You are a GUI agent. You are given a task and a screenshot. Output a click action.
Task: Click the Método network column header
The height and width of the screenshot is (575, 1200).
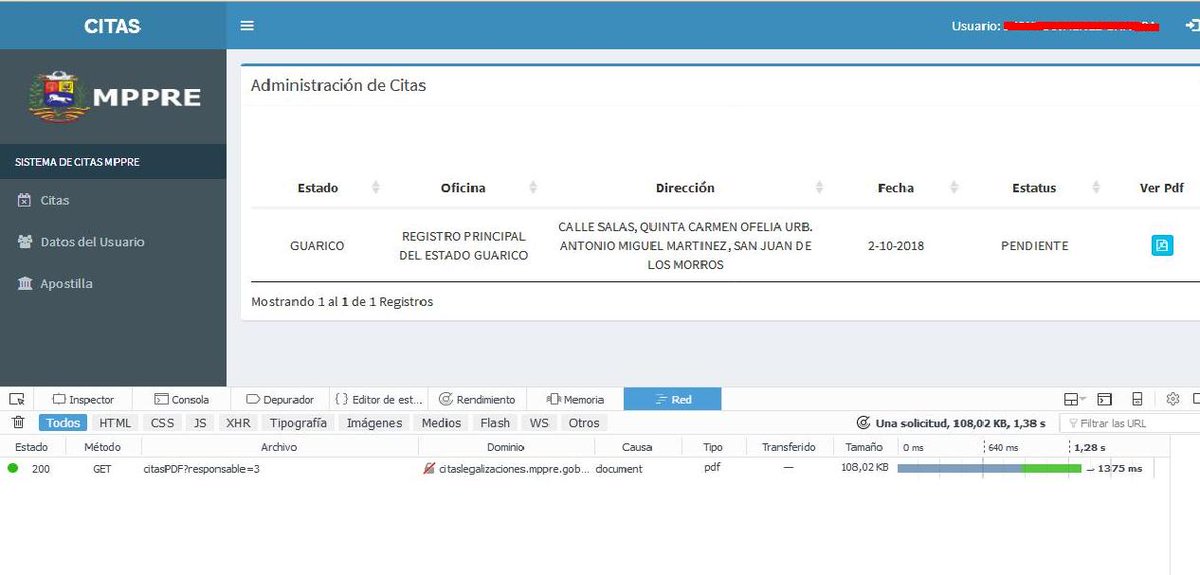click(102, 447)
